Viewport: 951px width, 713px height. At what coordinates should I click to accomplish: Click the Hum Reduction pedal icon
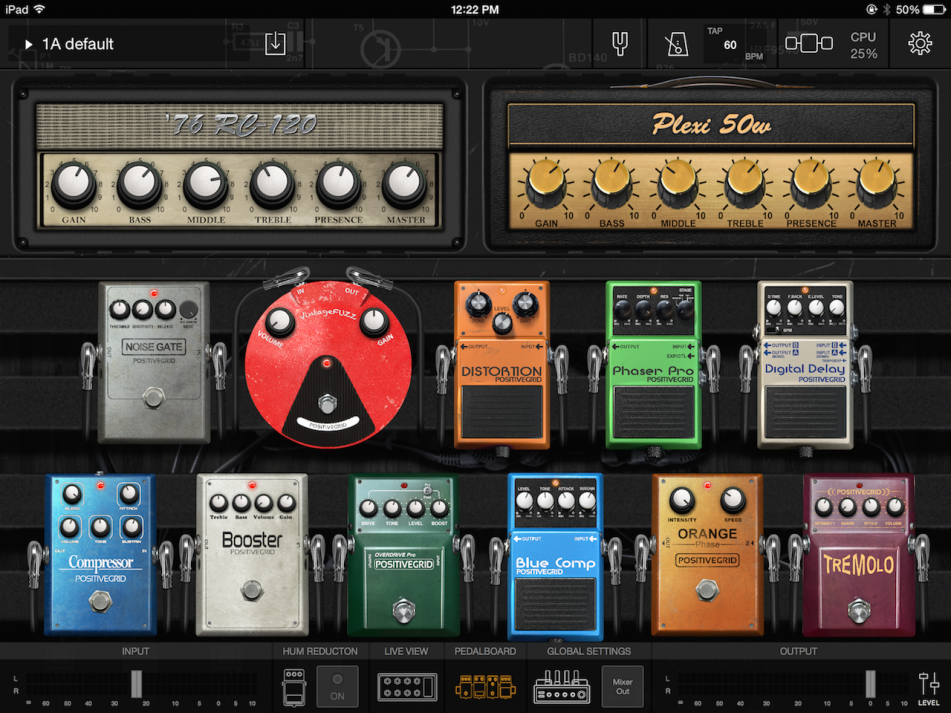pos(293,686)
